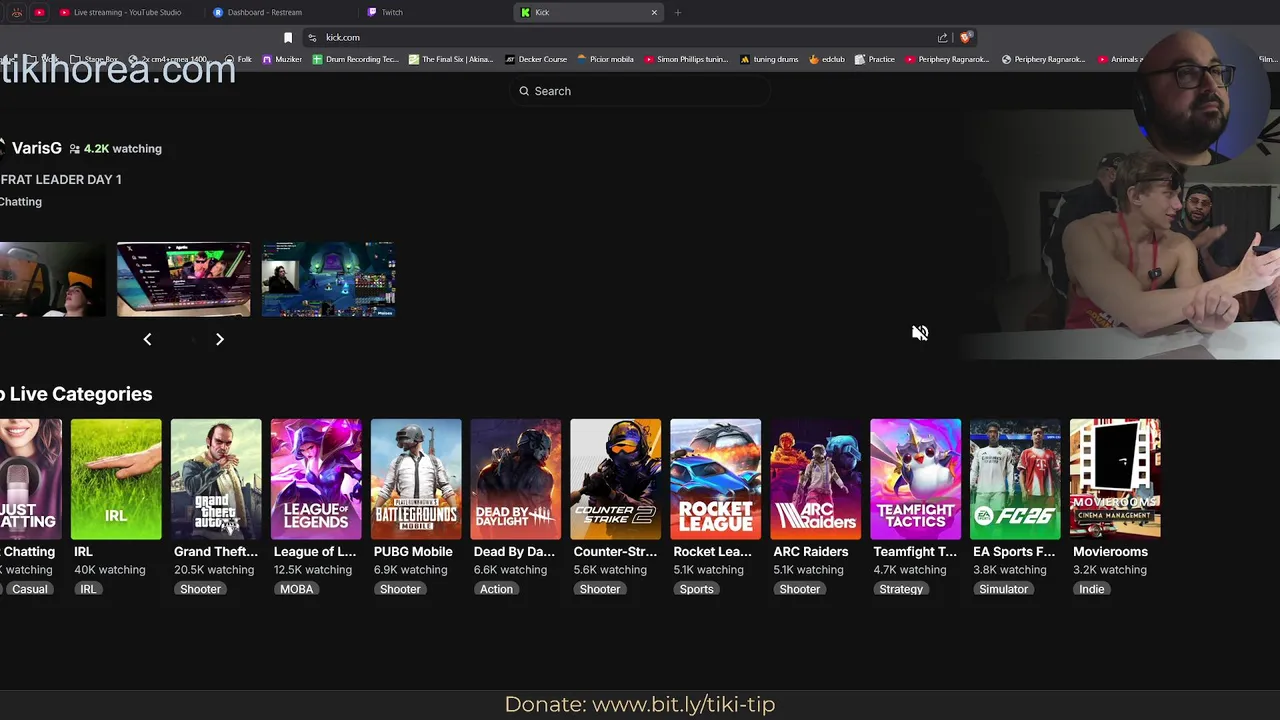Open VarisG channel name
Screen dimensions: 1280x720
37,148
